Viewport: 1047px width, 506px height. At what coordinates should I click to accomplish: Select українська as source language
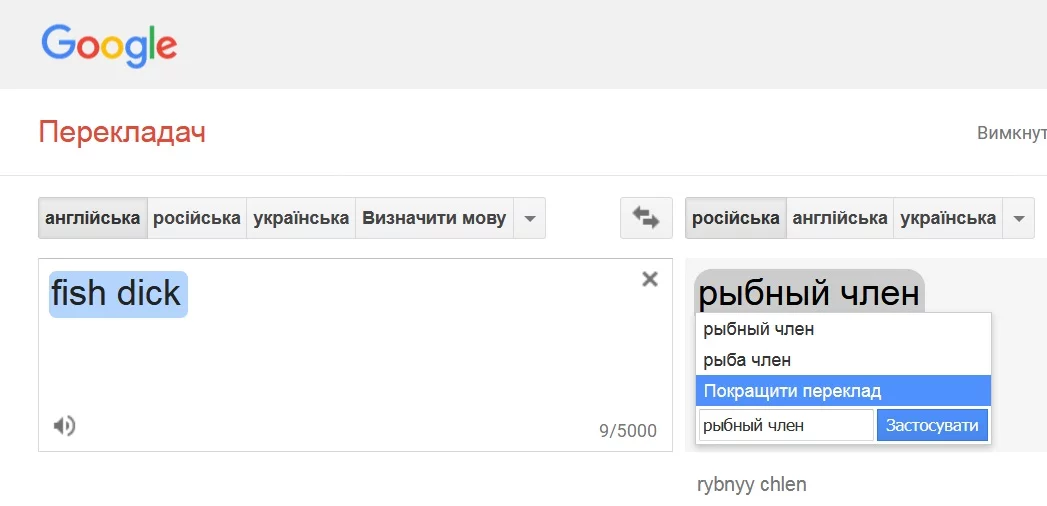(x=301, y=218)
